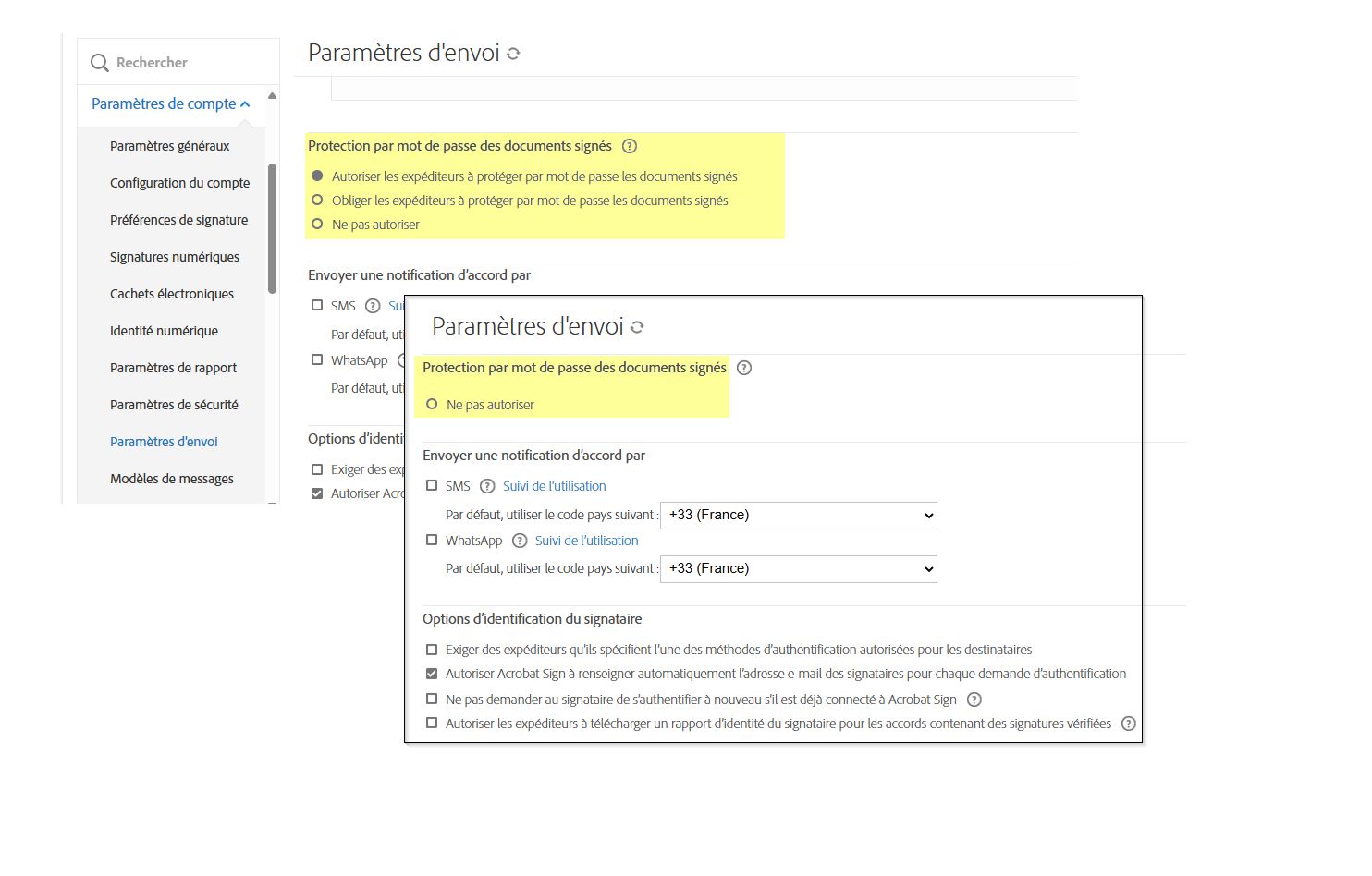
Task: Open Paramètres de rapport in sidebar
Action: point(174,368)
